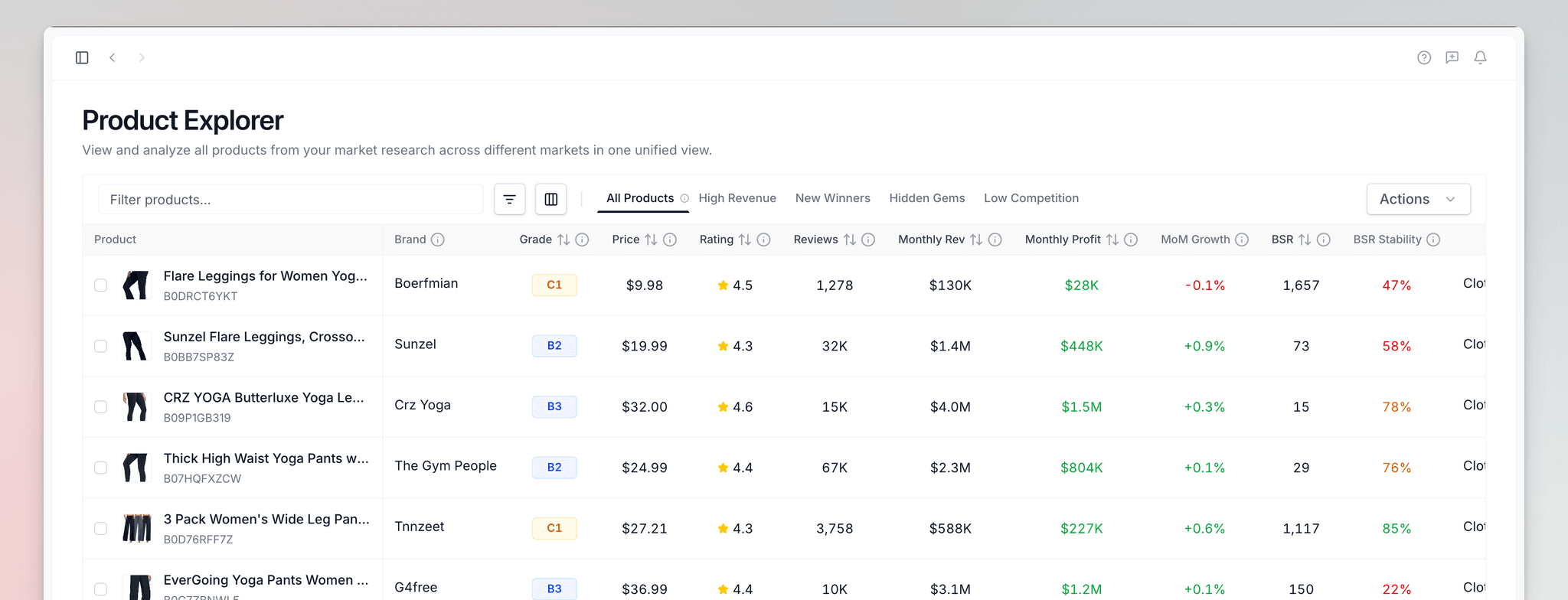Open the Actions dropdown
This screenshot has width=1568, height=600.
coord(1418,199)
